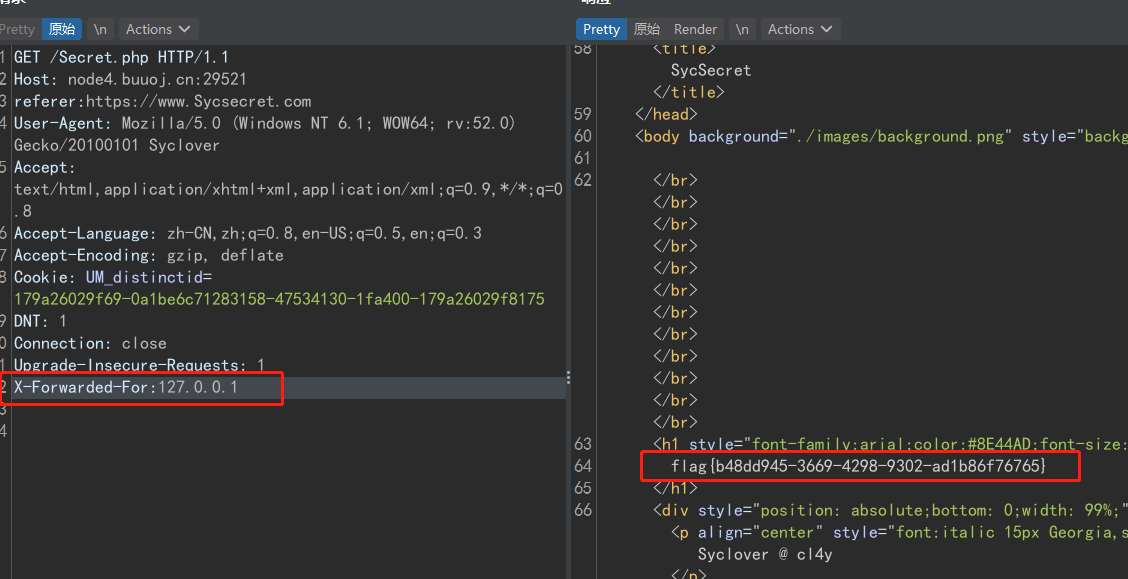
Task: Open the request Actions dropdown
Action: point(158,29)
